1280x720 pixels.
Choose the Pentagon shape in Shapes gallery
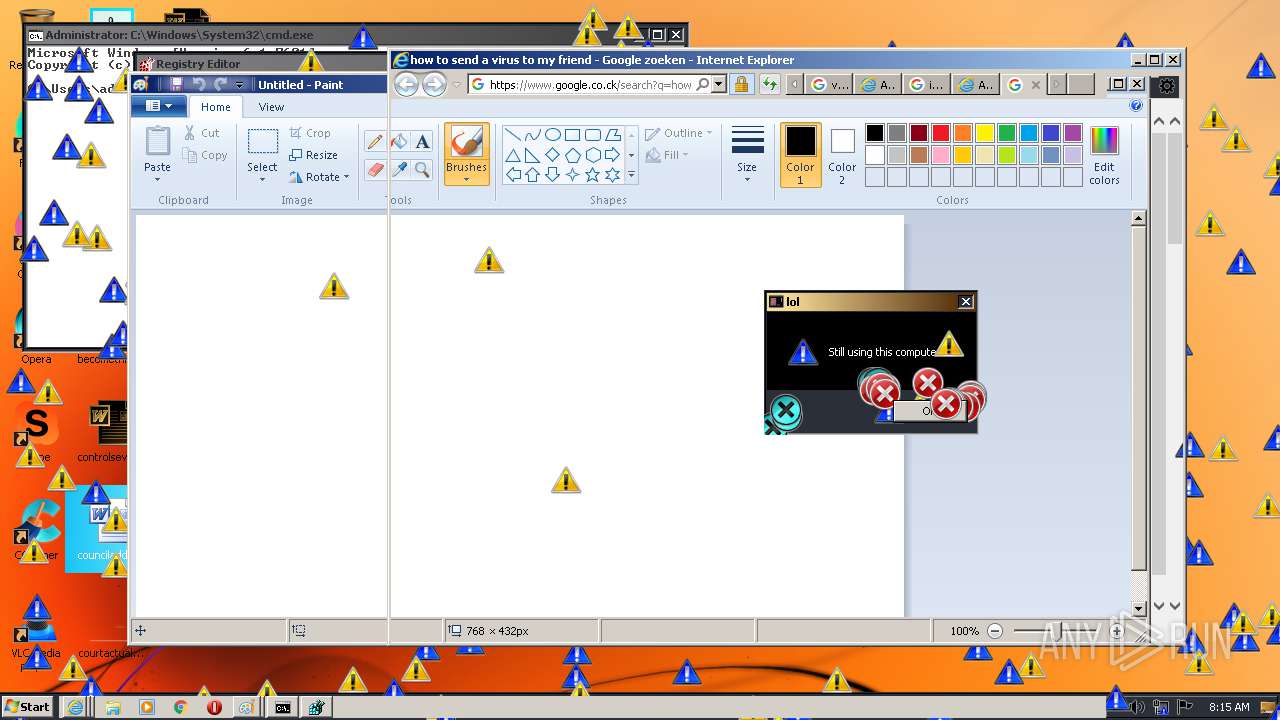point(572,155)
